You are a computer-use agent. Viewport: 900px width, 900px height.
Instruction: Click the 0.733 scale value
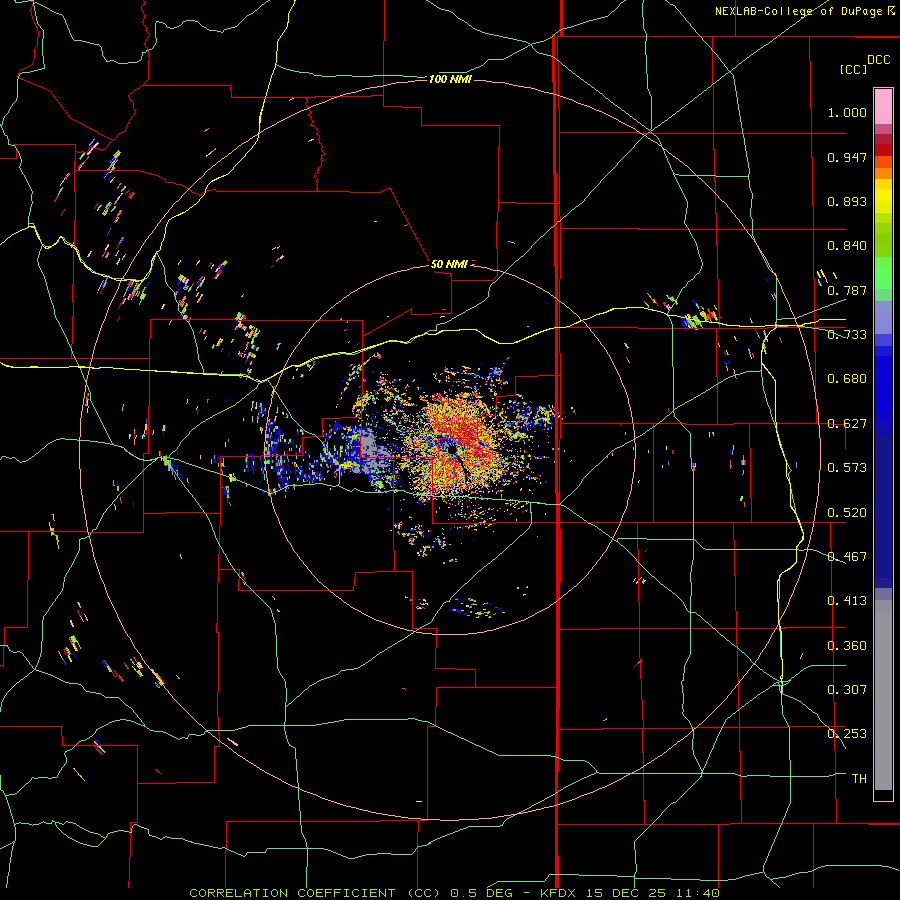[847, 335]
